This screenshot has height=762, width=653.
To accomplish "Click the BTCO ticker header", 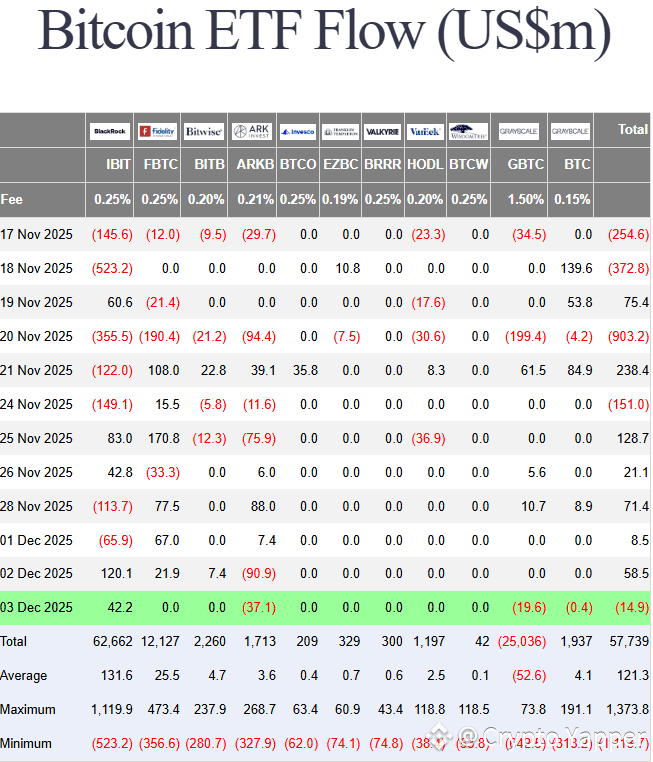I will click(298, 164).
